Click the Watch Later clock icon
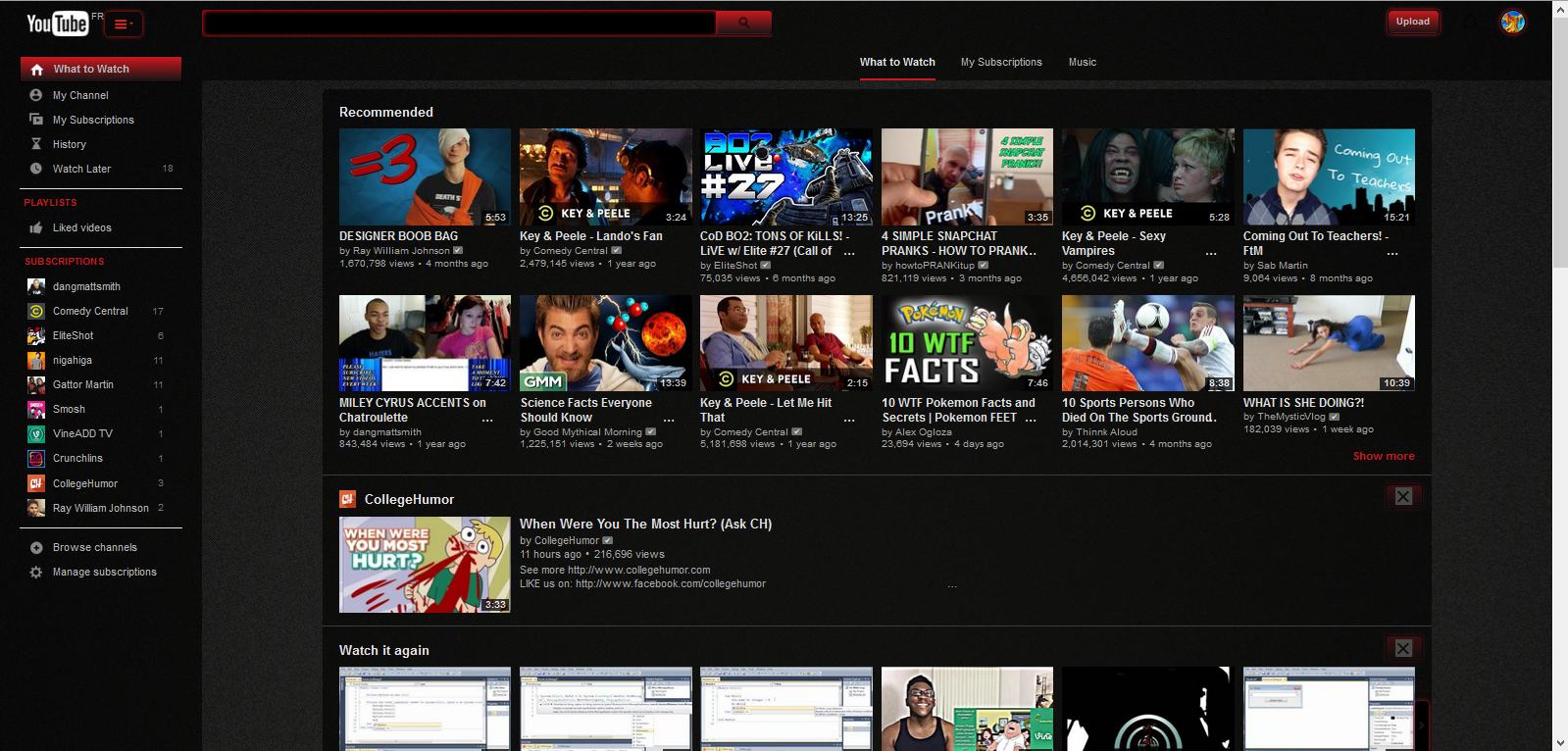This screenshot has height=751, width=1568. [x=36, y=169]
